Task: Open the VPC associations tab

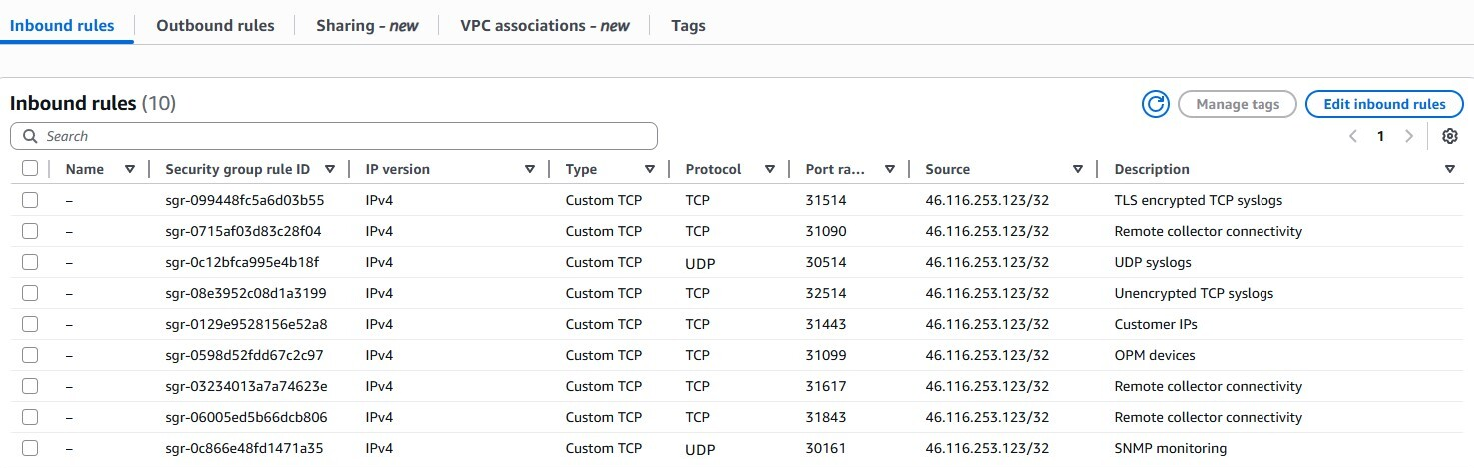Action: point(544,26)
